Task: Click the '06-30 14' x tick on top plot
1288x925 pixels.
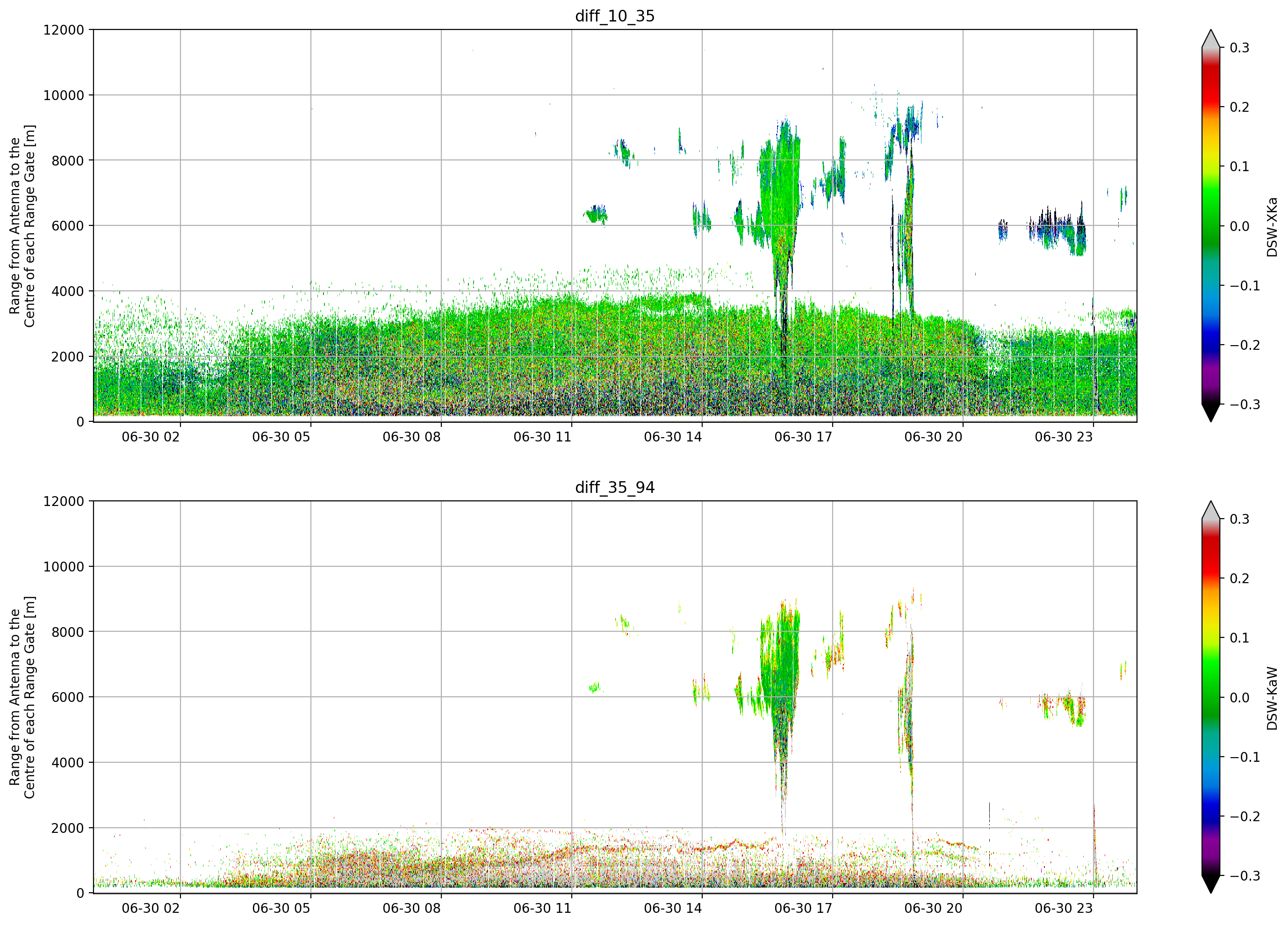Action: point(673,437)
